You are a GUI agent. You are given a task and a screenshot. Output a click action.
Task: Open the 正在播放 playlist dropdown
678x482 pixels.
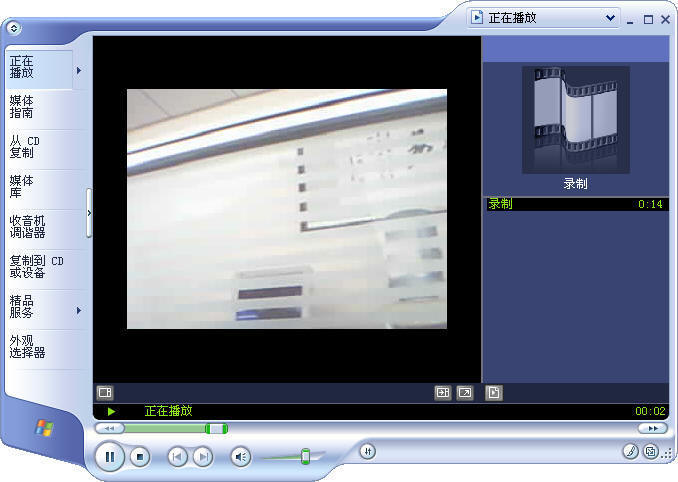point(611,17)
